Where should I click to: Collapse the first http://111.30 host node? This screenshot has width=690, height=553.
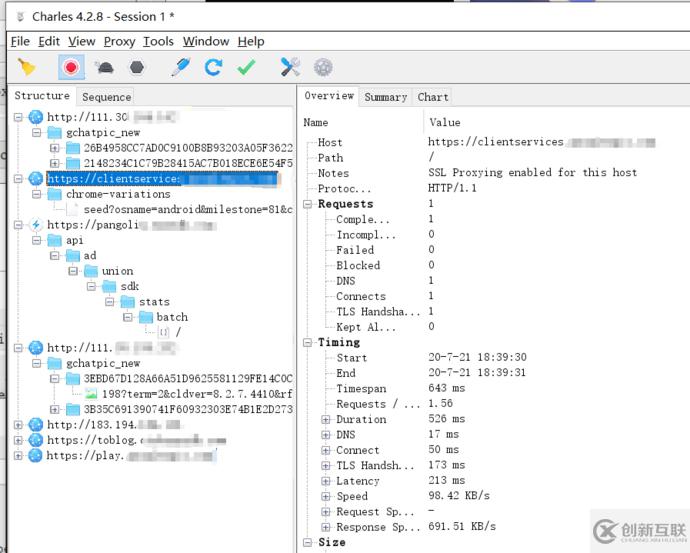[x=18, y=117]
